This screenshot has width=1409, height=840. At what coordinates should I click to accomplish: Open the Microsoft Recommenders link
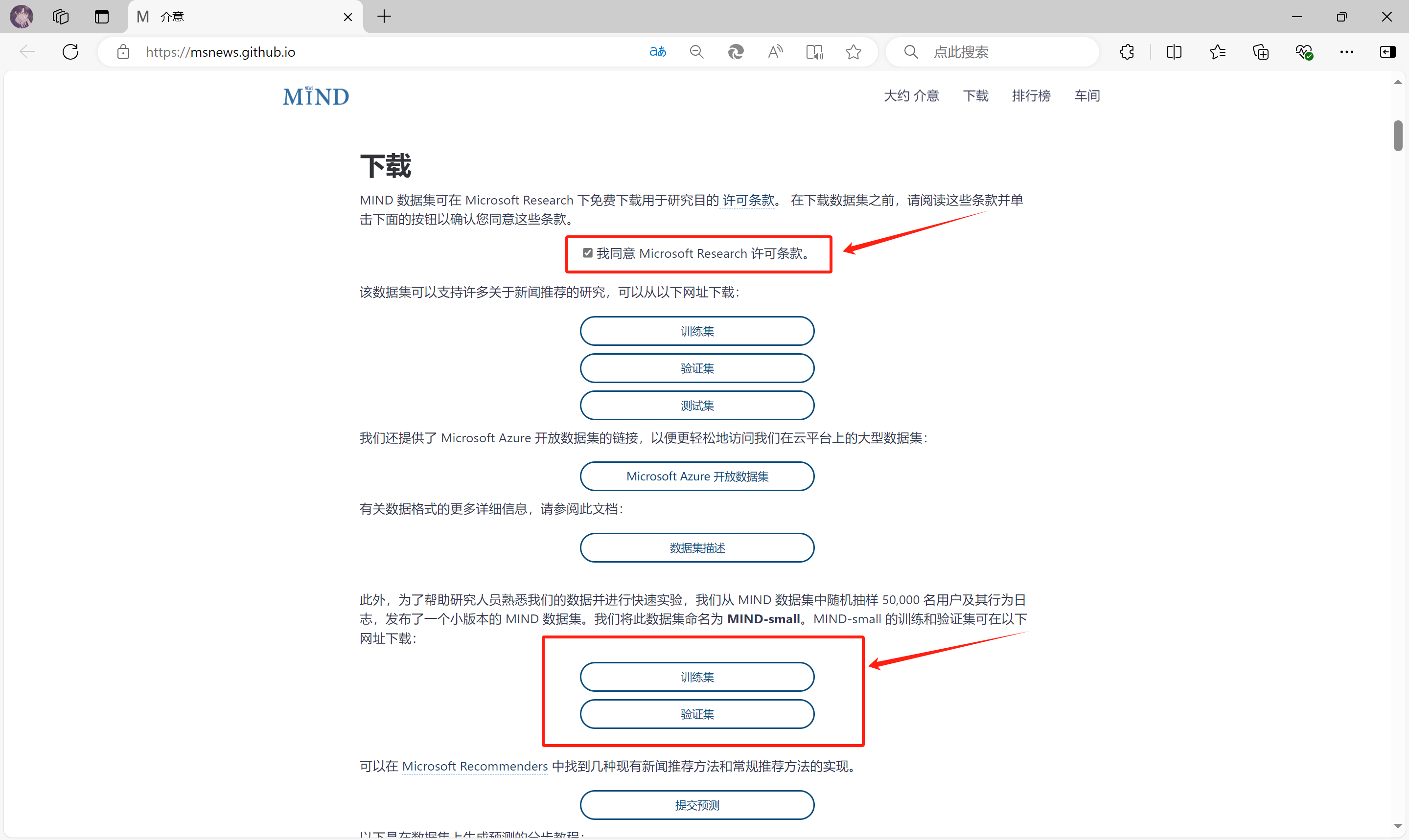pyautogui.click(x=474, y=766)
